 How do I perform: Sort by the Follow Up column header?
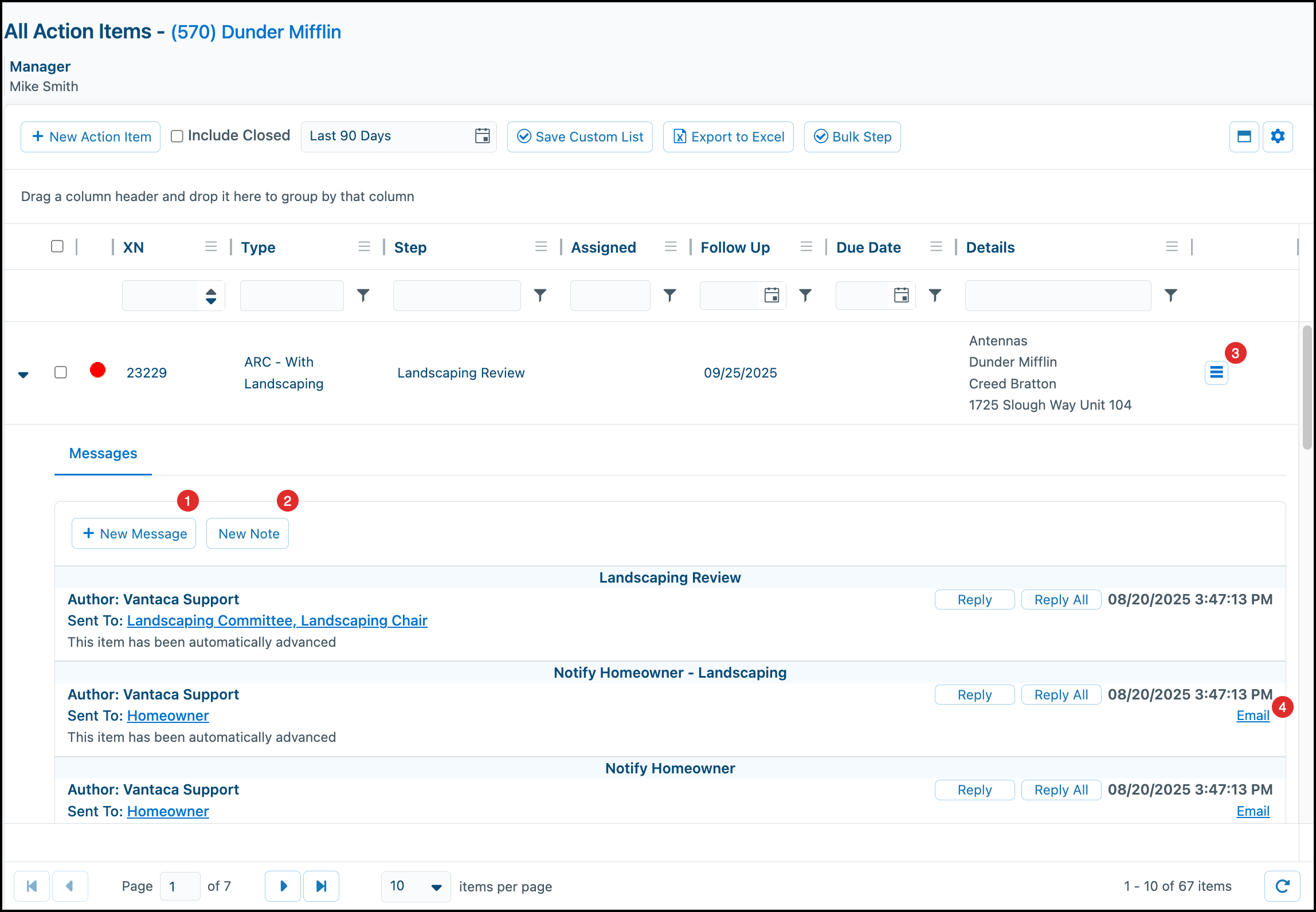pyautogui.click(x=735, y=247)
